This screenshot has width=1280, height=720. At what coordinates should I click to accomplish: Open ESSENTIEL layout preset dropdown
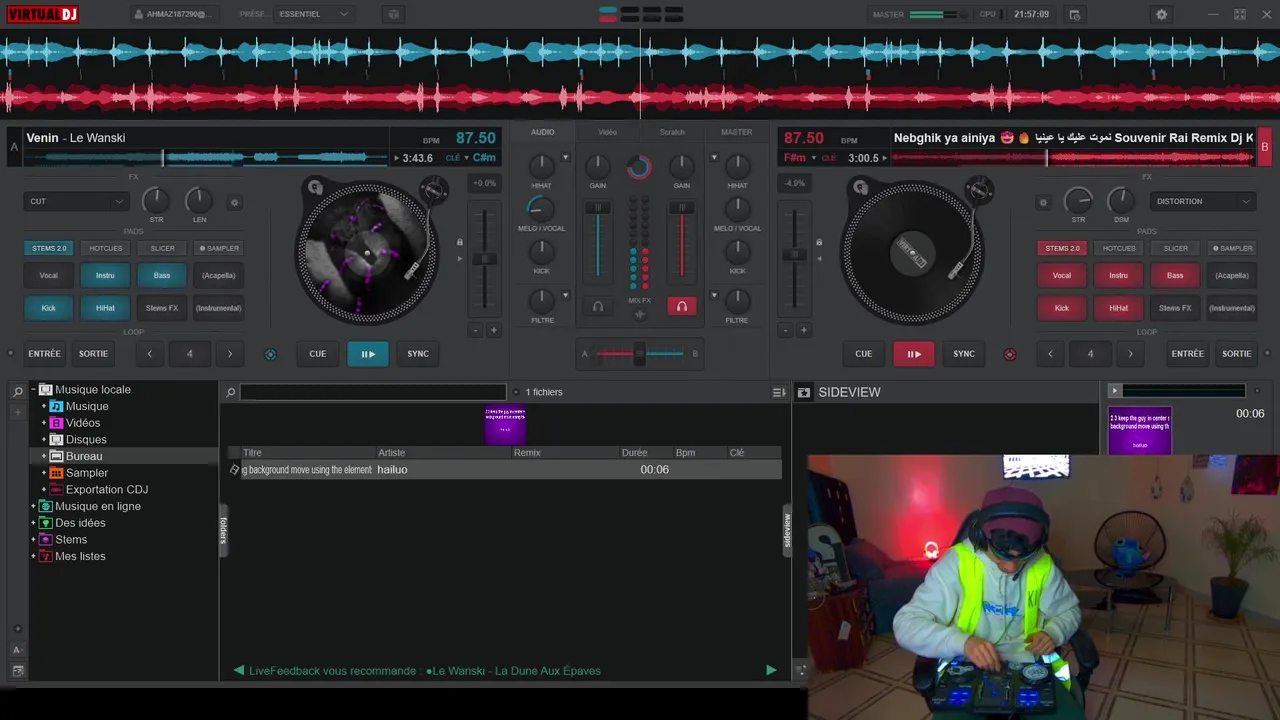pyautogui.click(x=314, y=14)
